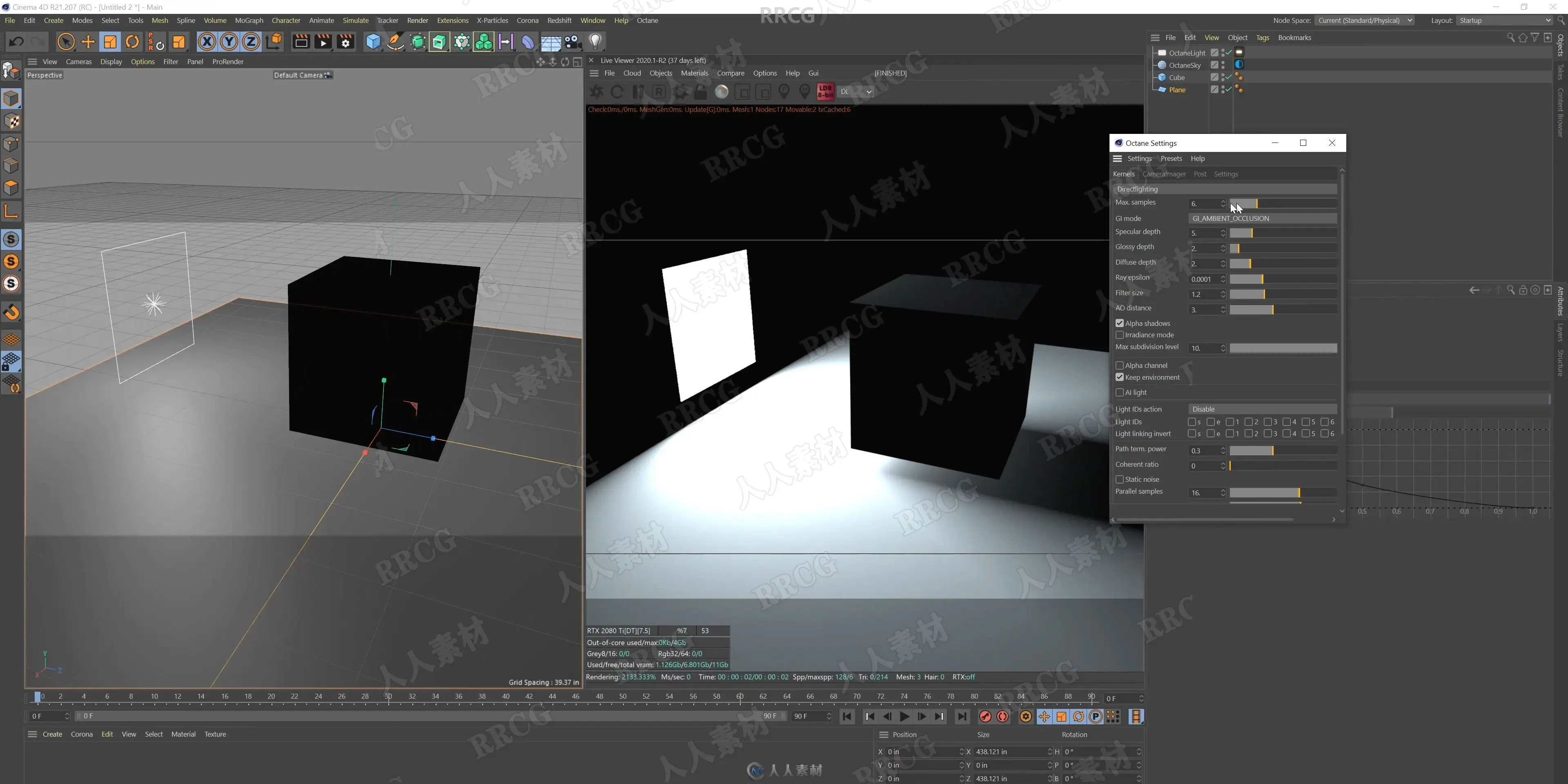1568x784 pixels.
Task: Click the Undo arrow icon
Action: click(16, 41)
